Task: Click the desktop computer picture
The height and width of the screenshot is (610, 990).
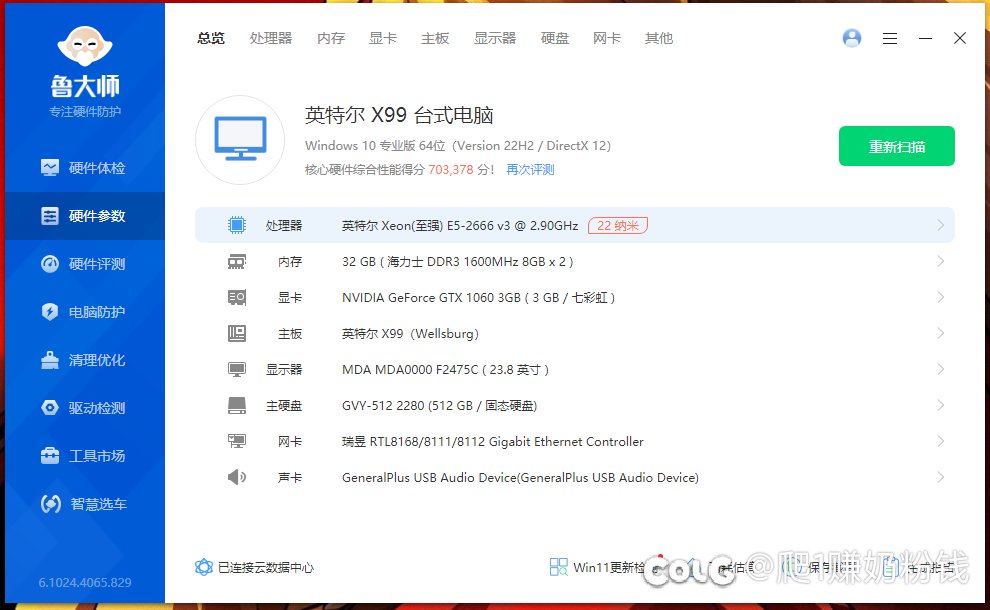Action: [240, 140]
